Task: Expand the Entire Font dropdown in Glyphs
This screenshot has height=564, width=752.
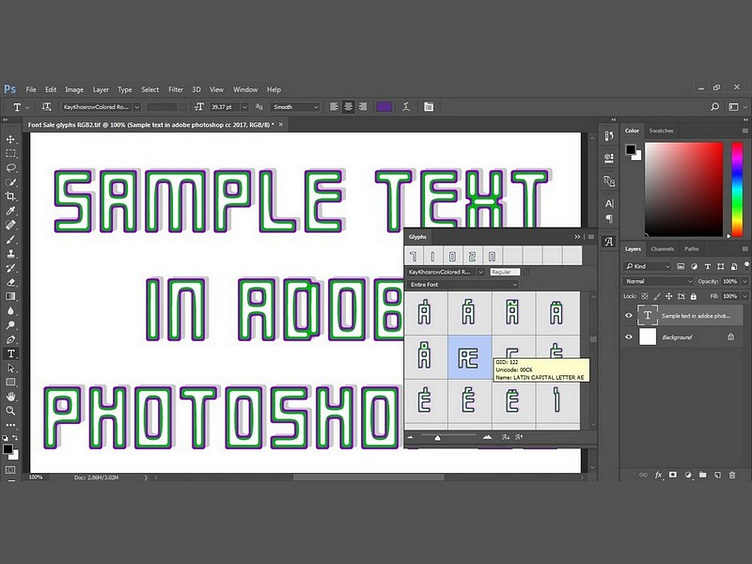Action: pyautogui.click(x=462, y=285)
